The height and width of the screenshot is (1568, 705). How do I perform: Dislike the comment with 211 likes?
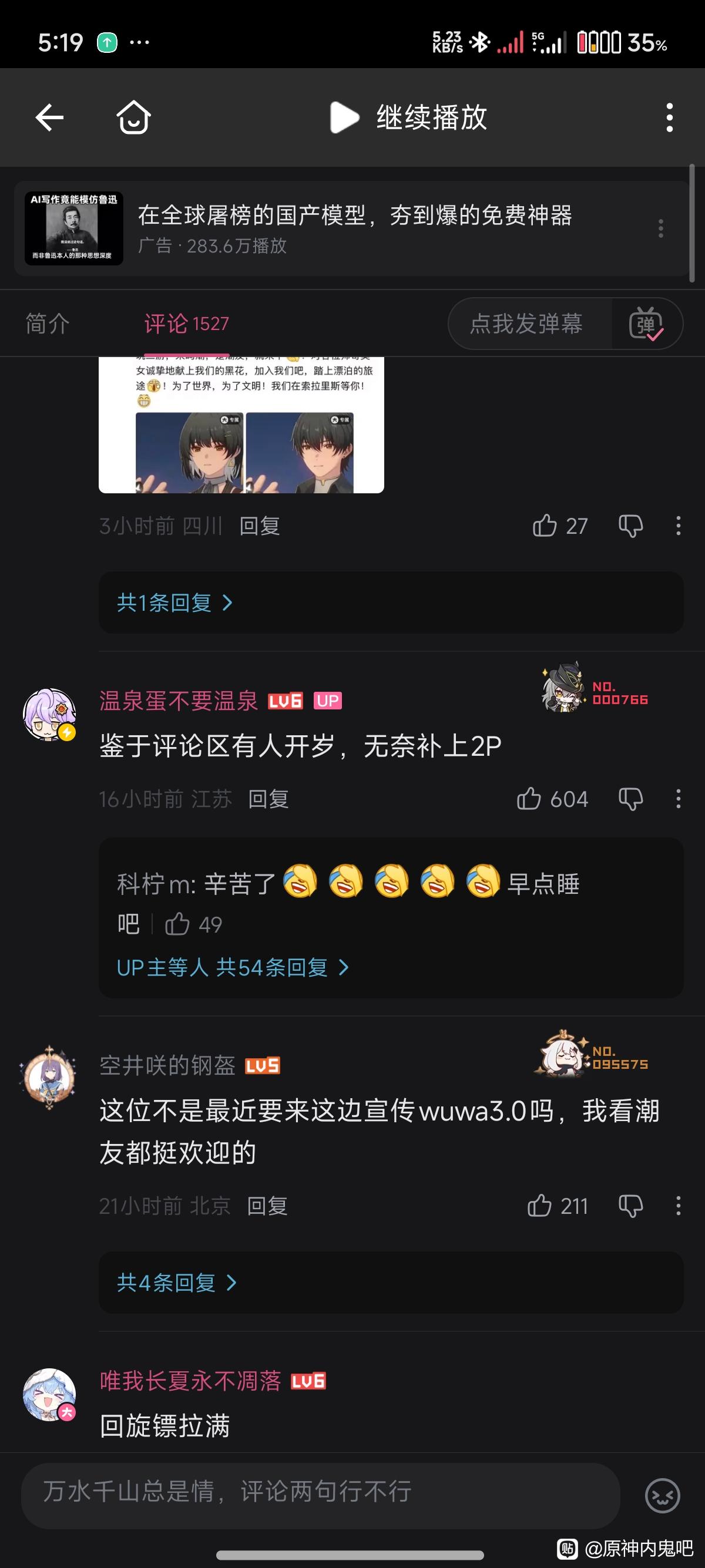click(631, 1206)
